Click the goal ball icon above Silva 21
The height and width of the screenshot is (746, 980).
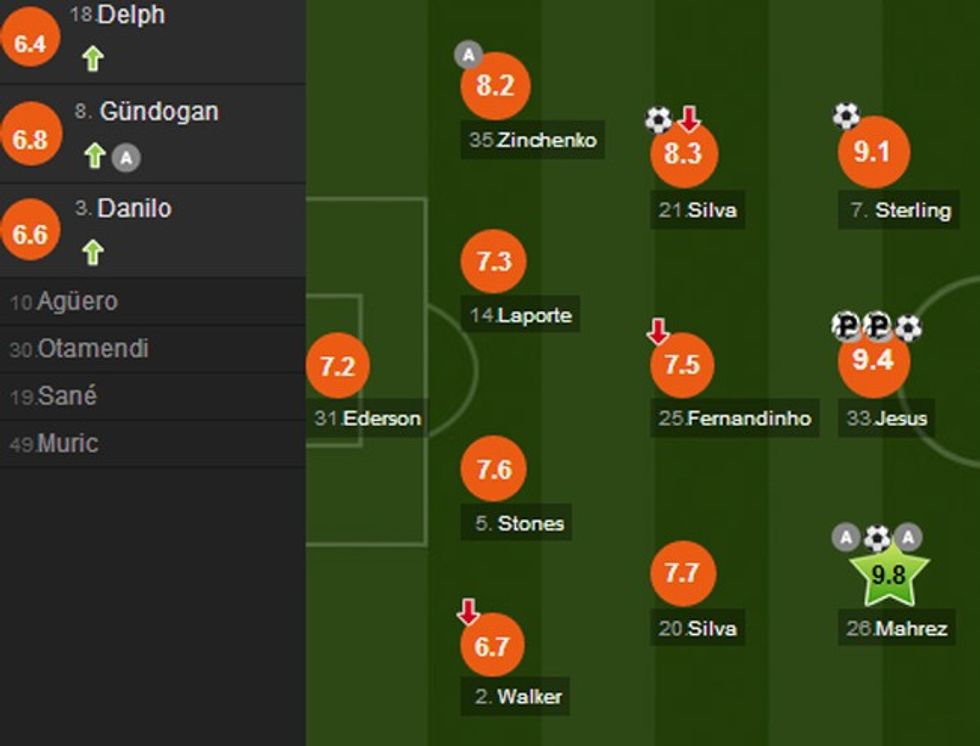(658, 120)
